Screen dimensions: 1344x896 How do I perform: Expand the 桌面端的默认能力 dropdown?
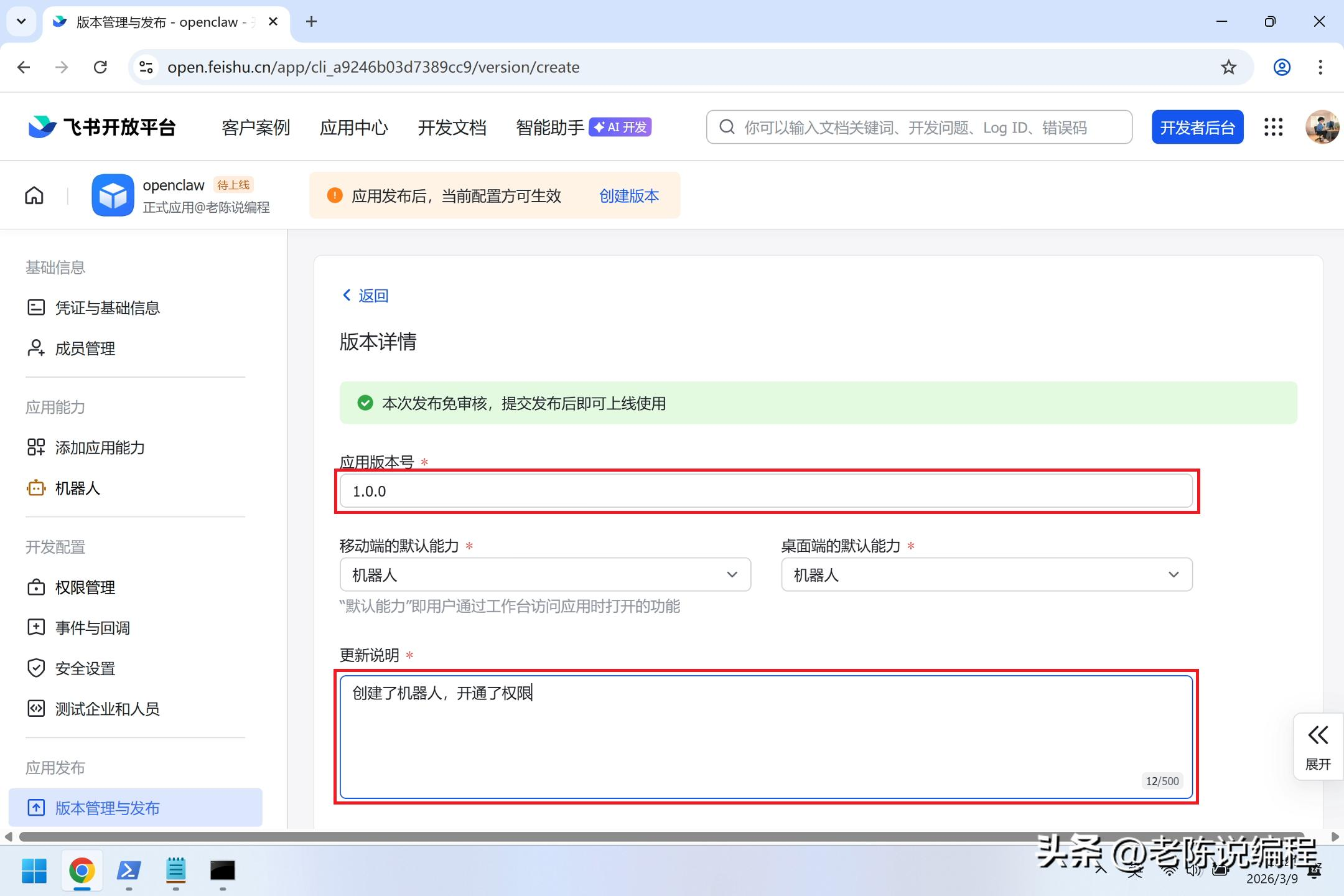click(986, 575)
